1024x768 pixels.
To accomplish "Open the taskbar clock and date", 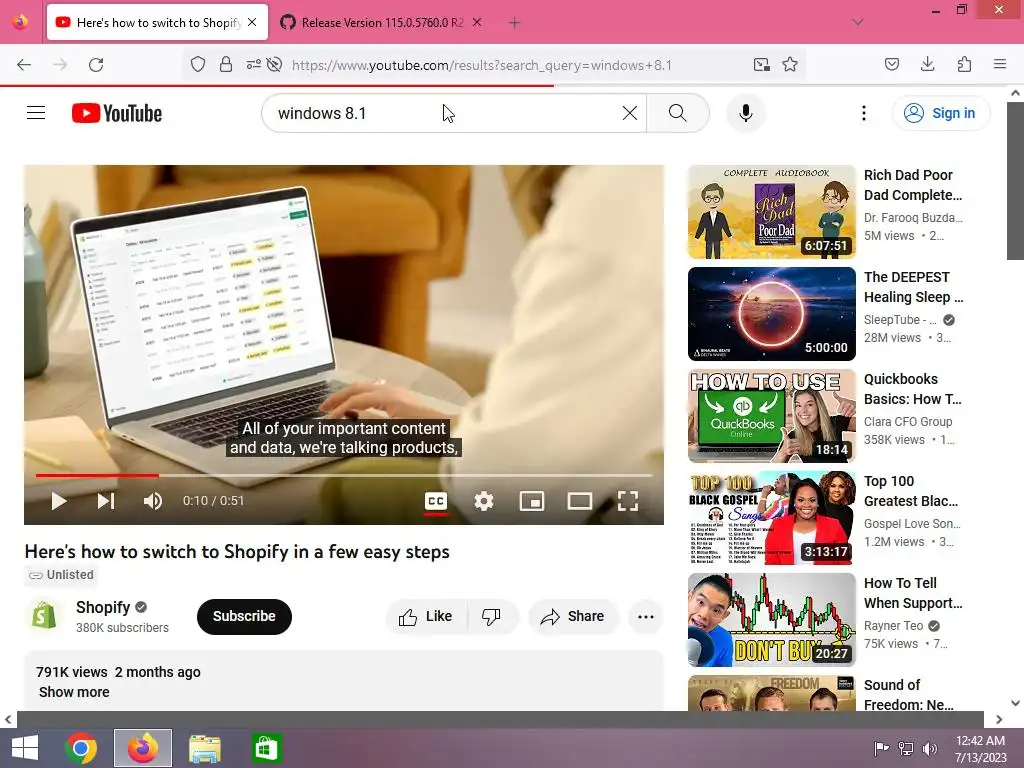I will [981, 748].
